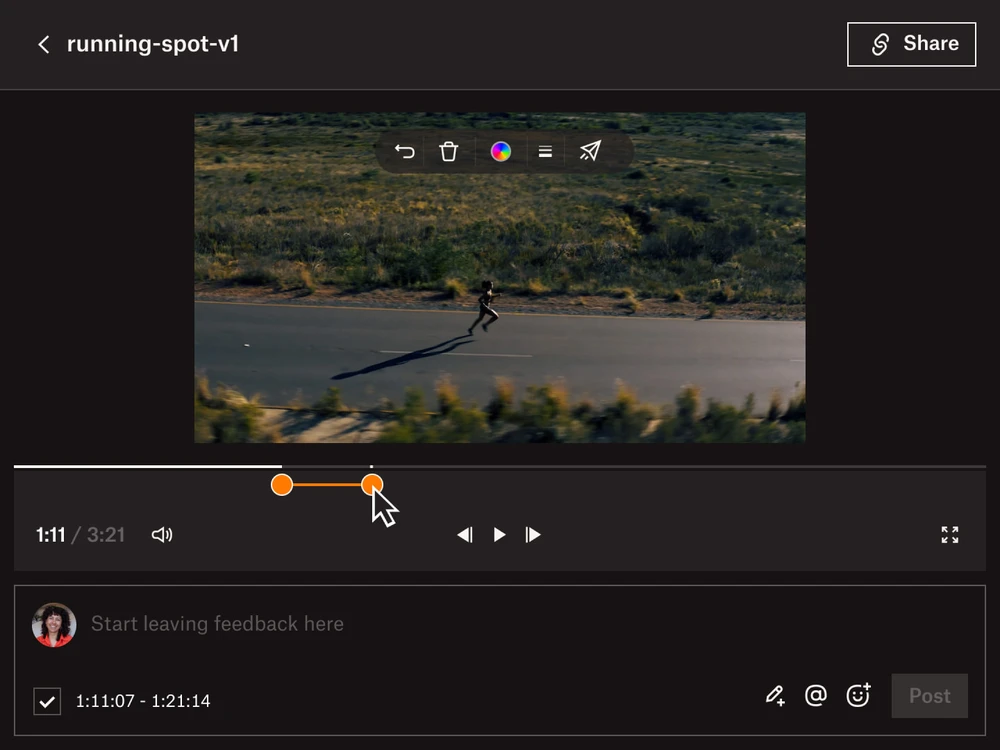The image size is (1000, 750).
Task: Open the color wheel picker
Action: tap(500, 151)
